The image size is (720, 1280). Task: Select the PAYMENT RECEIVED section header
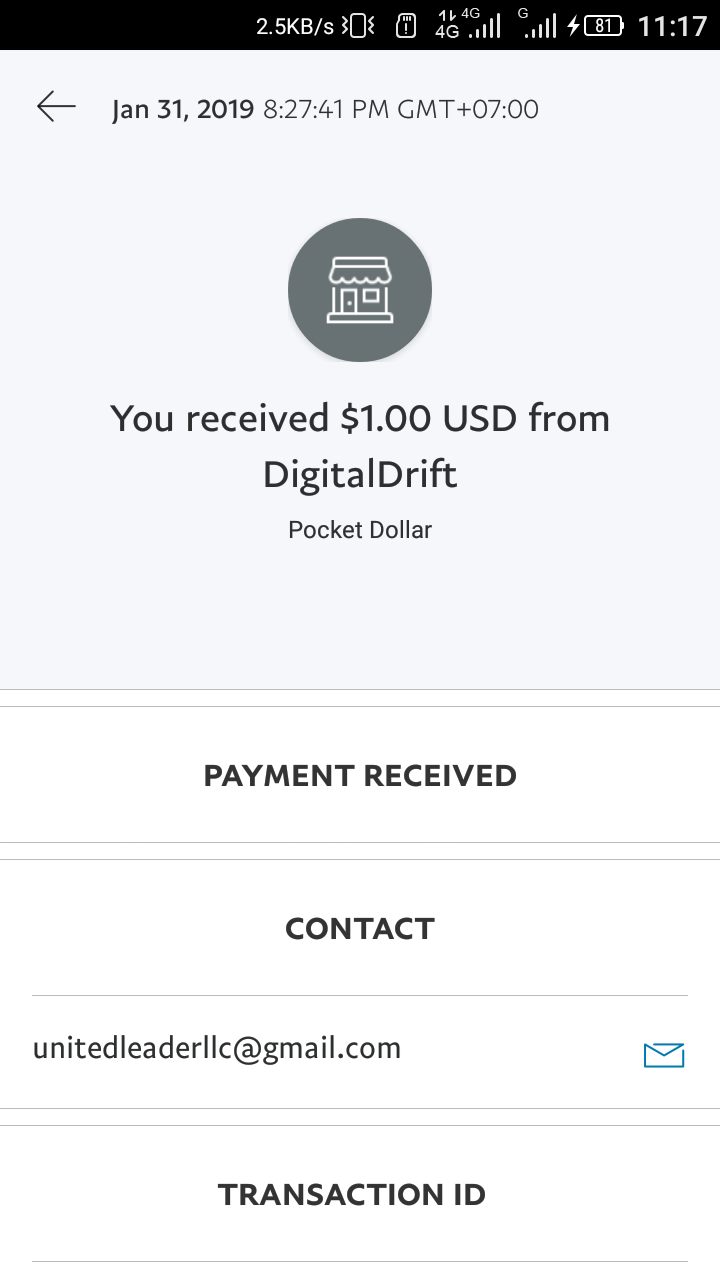click(360, 776)
